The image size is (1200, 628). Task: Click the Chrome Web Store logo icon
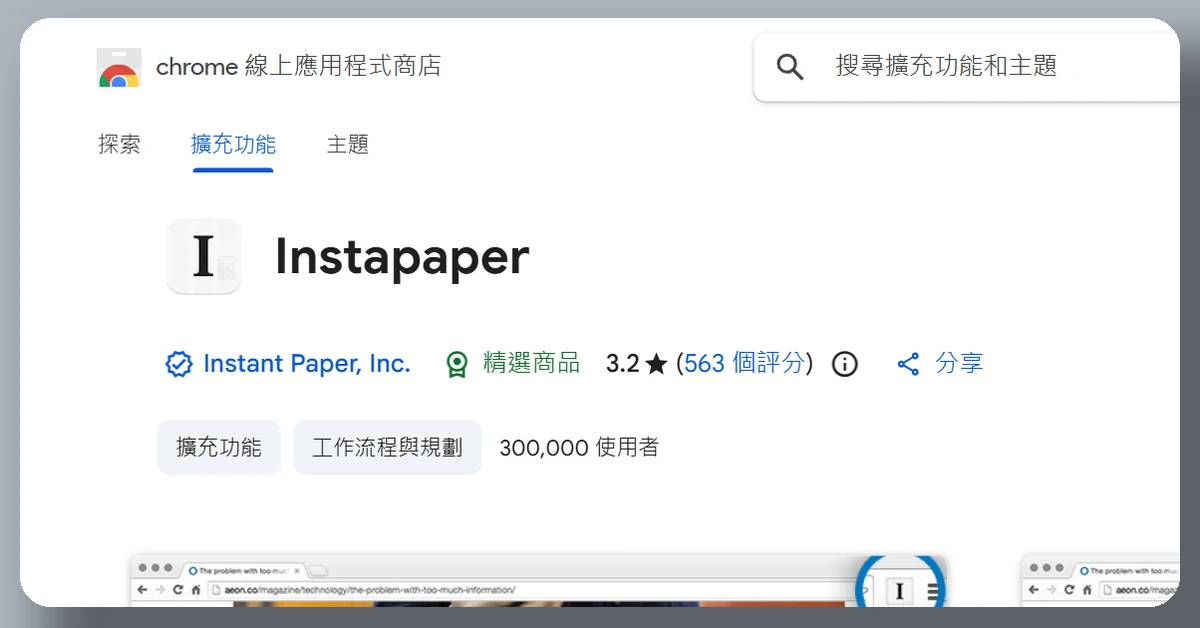point(118,68)
